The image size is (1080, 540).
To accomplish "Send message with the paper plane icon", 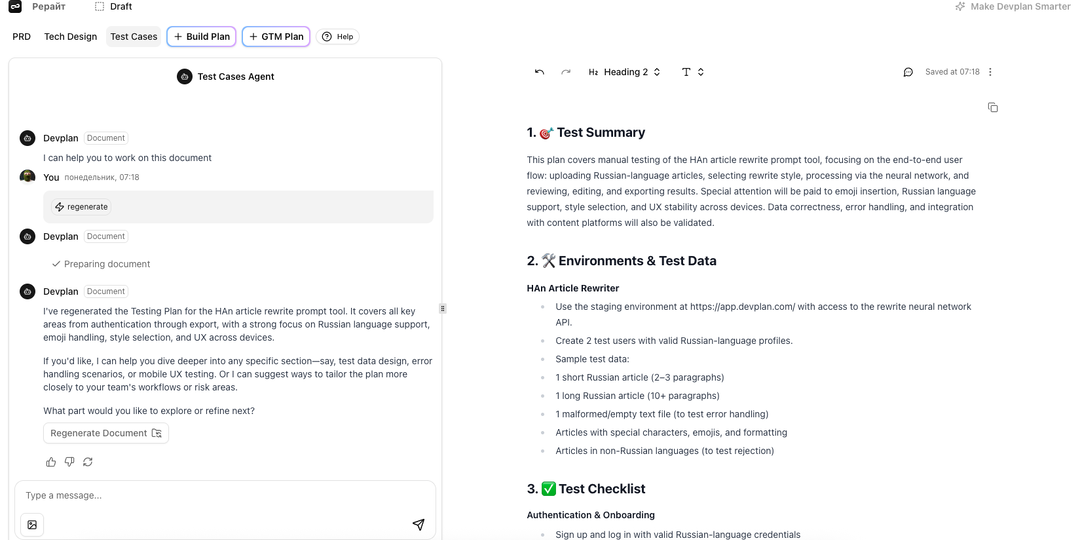I will click(418, 524).
